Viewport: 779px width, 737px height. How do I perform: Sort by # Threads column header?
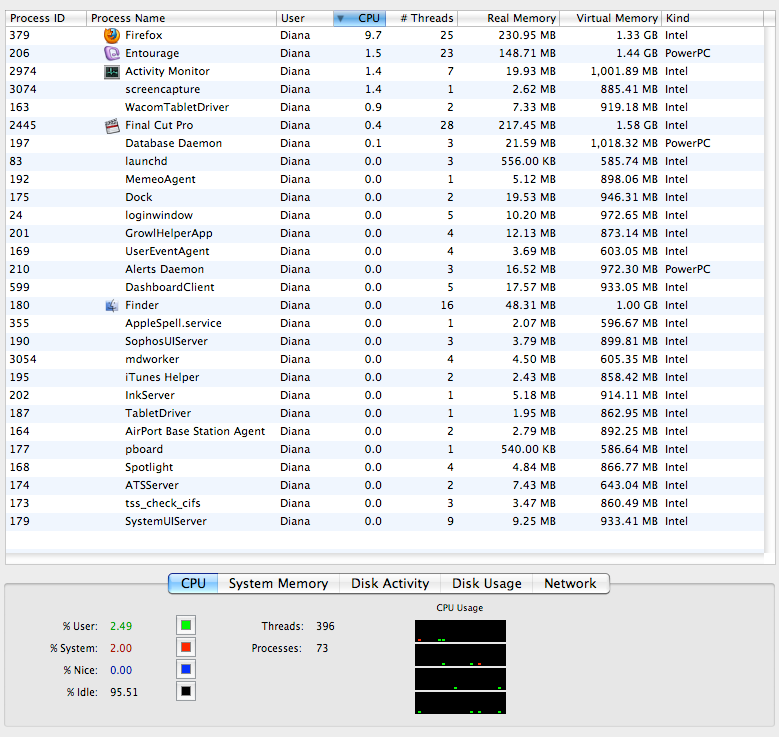pyautogui.click(x=422, y=18)
